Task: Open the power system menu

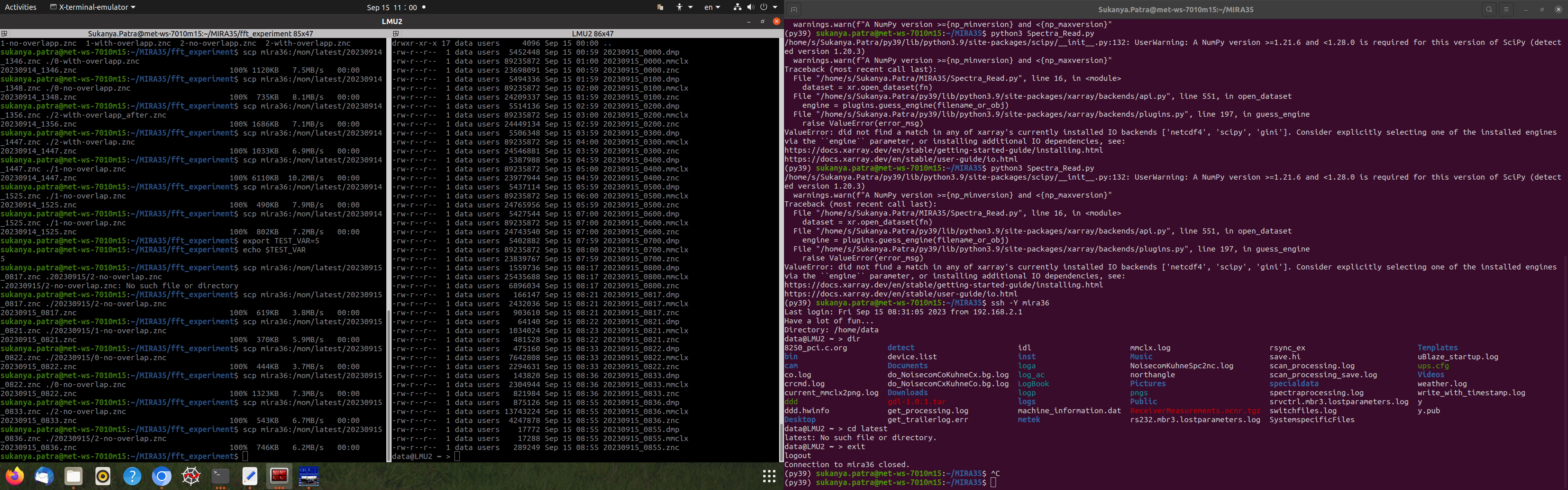Action: coord(768,7)
